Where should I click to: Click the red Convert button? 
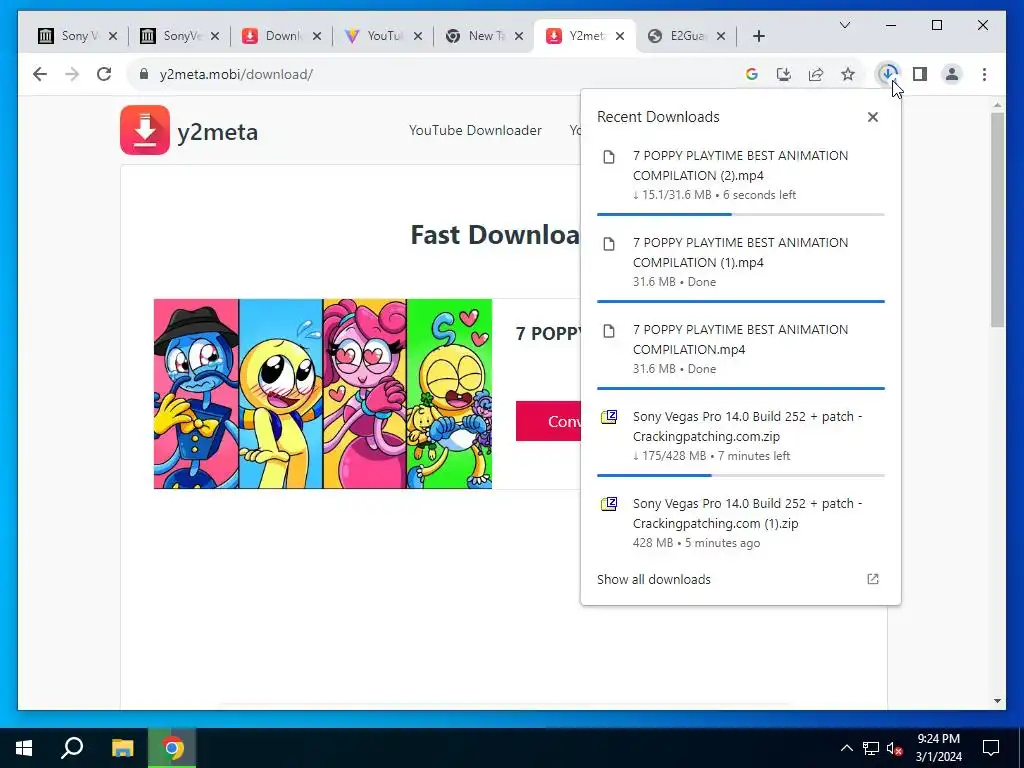[549, 421]
